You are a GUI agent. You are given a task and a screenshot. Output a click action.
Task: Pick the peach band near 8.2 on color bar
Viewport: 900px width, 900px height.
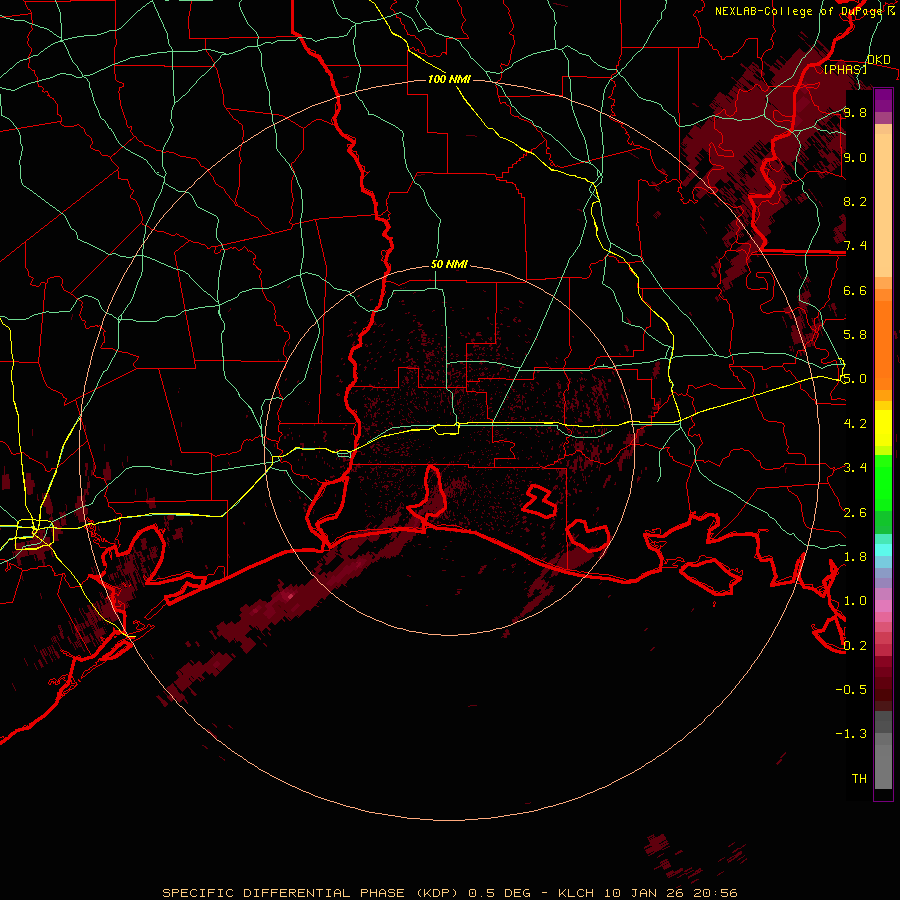(x=883, y=207)
